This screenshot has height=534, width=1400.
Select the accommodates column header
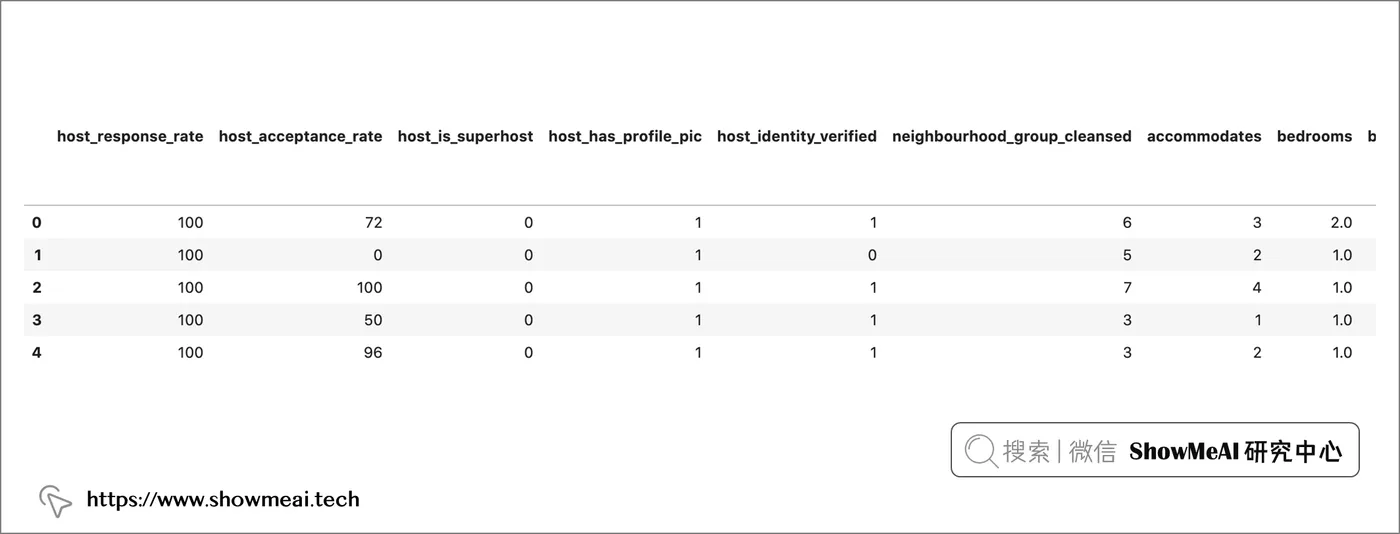tap(1204, 136)
